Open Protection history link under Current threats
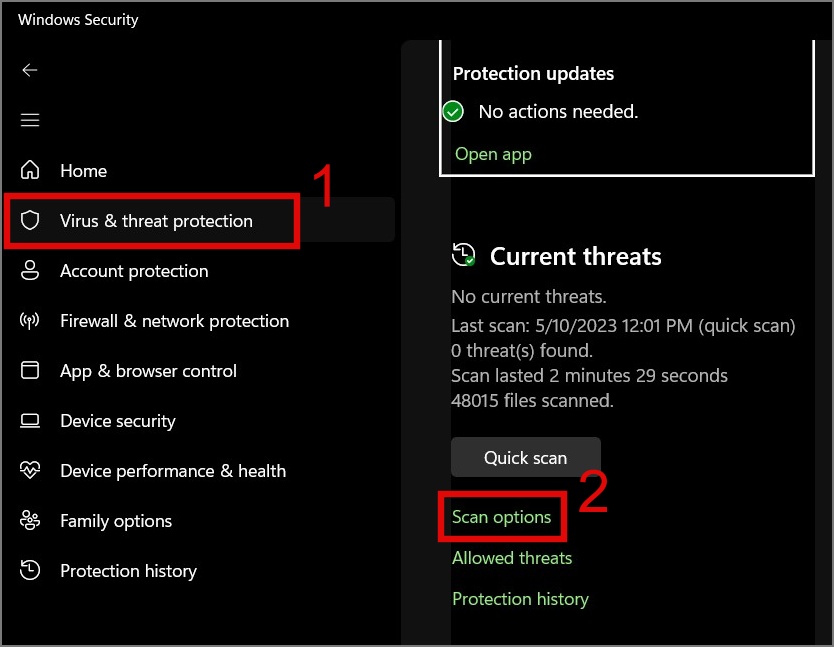The image size is (834, 647). point(520,599)
